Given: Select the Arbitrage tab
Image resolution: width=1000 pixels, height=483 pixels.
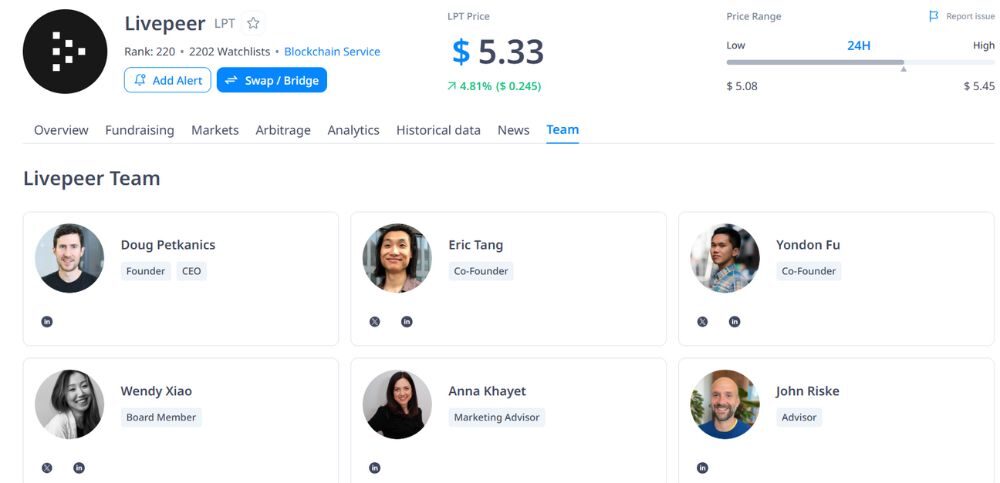Looking at the screenshot, I should (x=283, y=130).
